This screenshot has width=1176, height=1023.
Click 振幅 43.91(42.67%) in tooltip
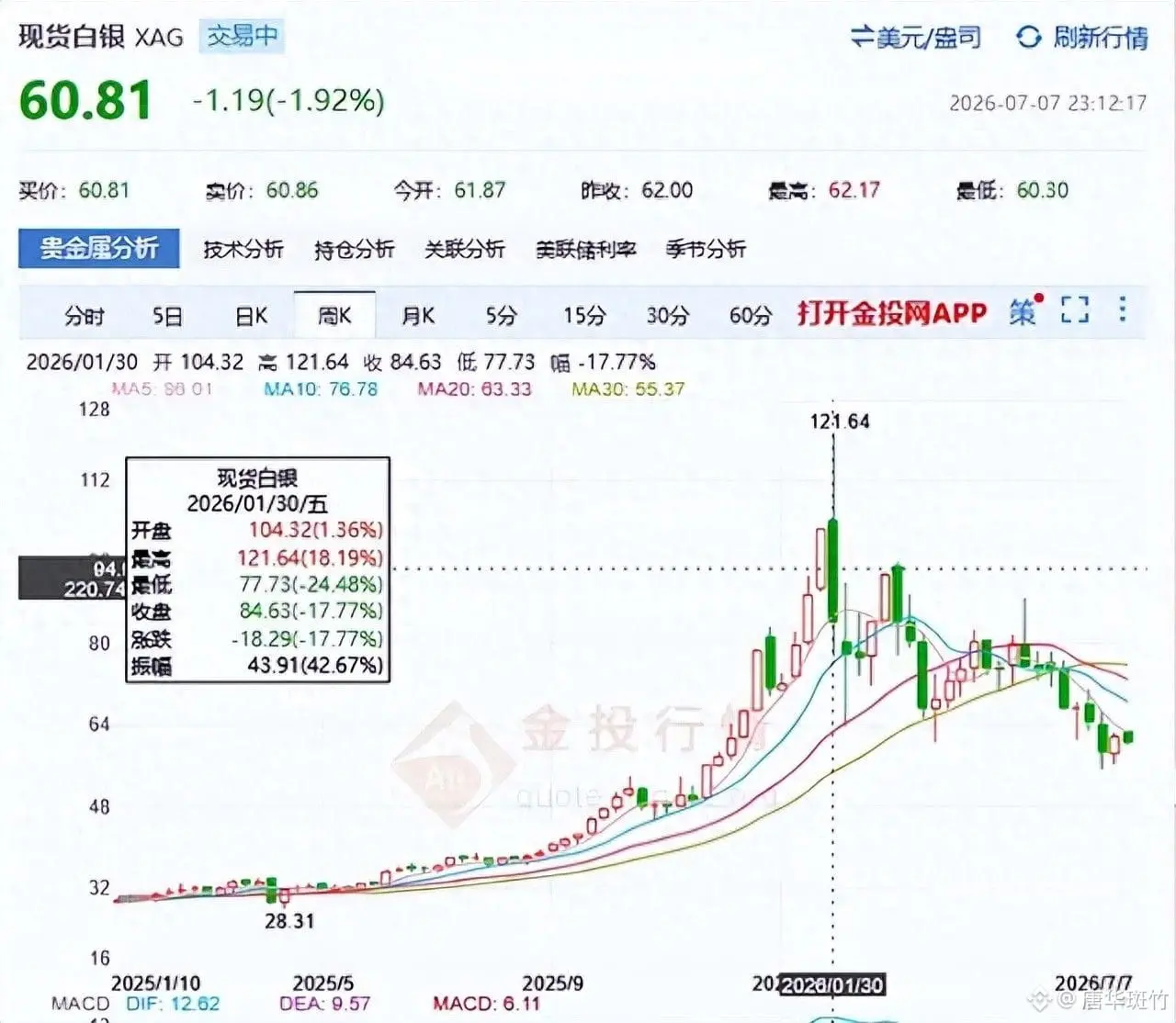pyautogui.click(x=257, y=665)
